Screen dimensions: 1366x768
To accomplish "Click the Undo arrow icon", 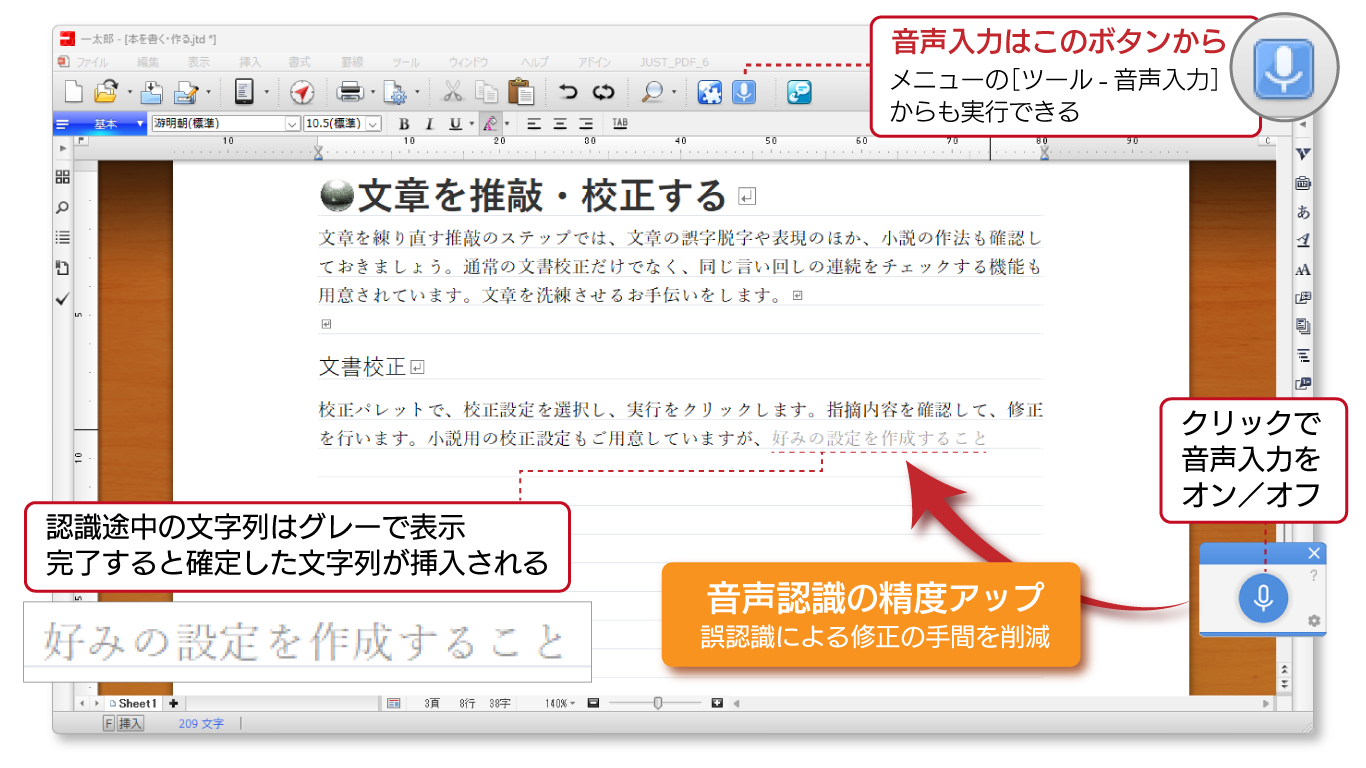I will point(568,93).
